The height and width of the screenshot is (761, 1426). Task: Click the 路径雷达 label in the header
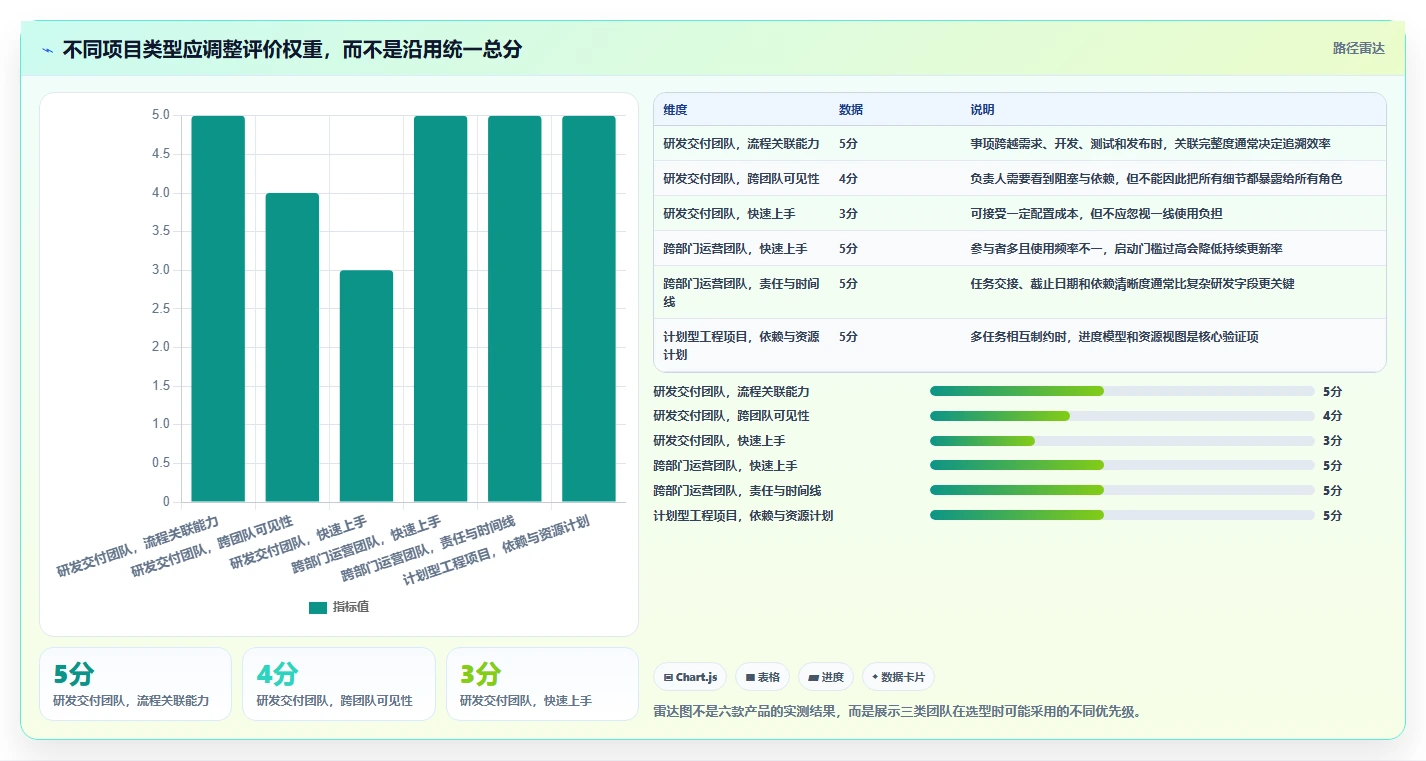pos(1358,48)
